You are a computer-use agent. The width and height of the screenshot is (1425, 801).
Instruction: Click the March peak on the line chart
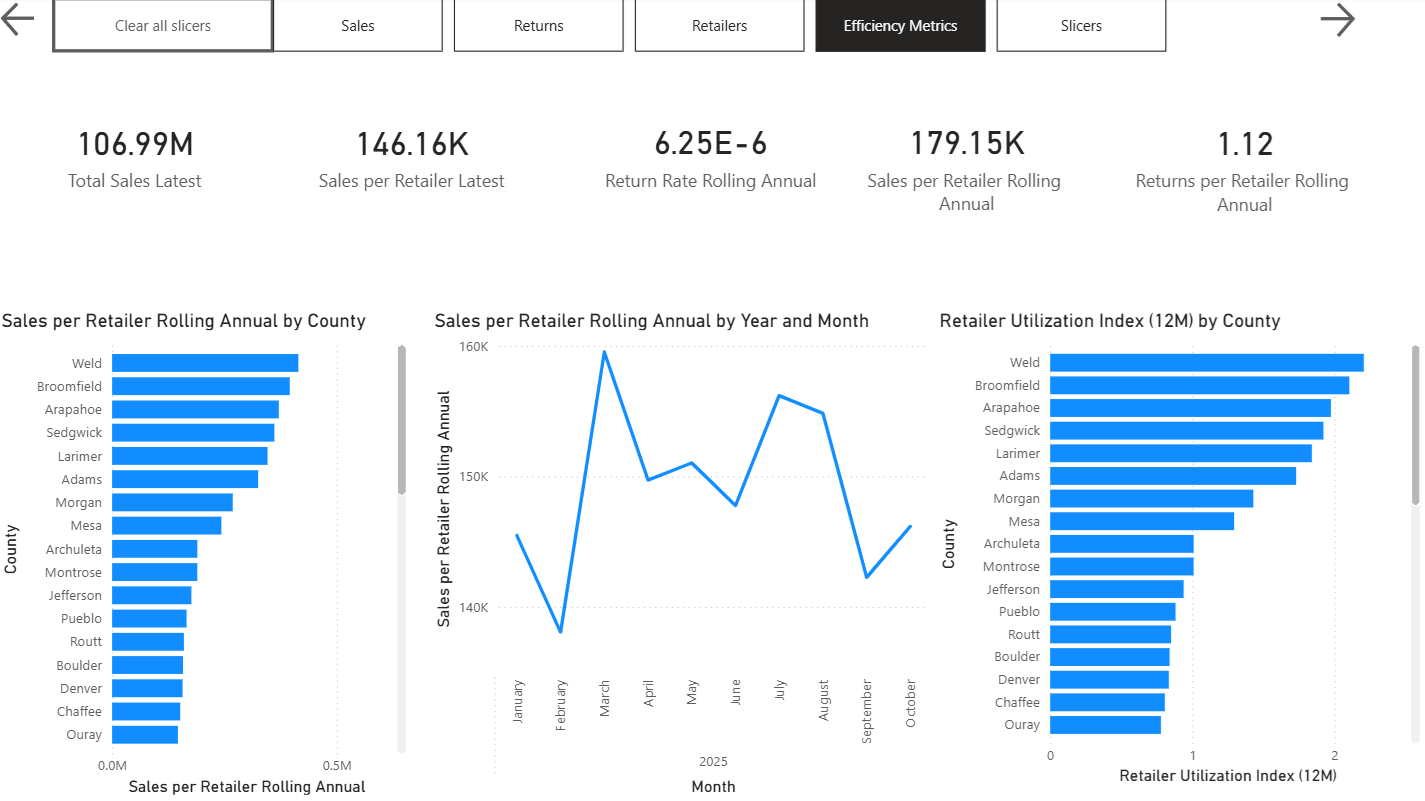(603, 352)
